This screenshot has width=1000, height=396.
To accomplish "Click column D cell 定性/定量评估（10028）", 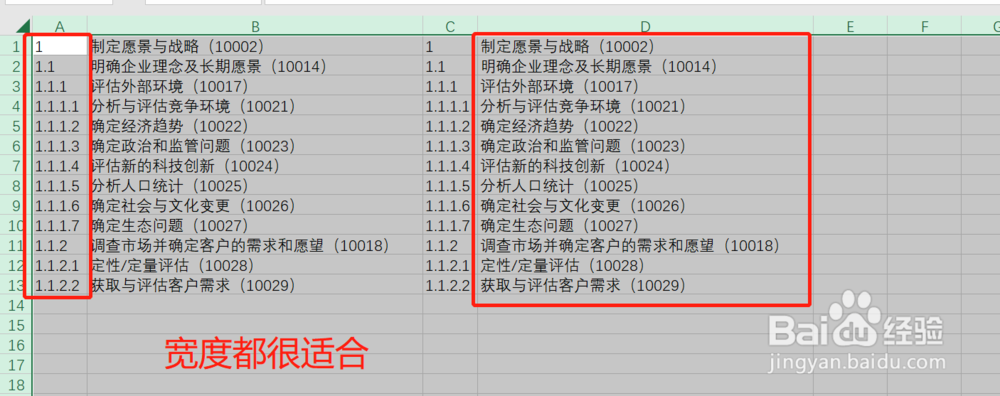I will pos(645,265).
